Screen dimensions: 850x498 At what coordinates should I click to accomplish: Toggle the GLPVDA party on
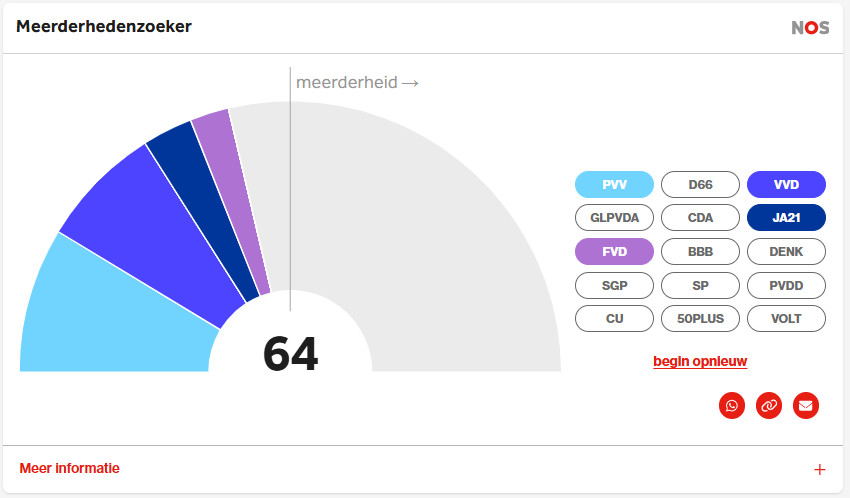(x=614, y=218)
